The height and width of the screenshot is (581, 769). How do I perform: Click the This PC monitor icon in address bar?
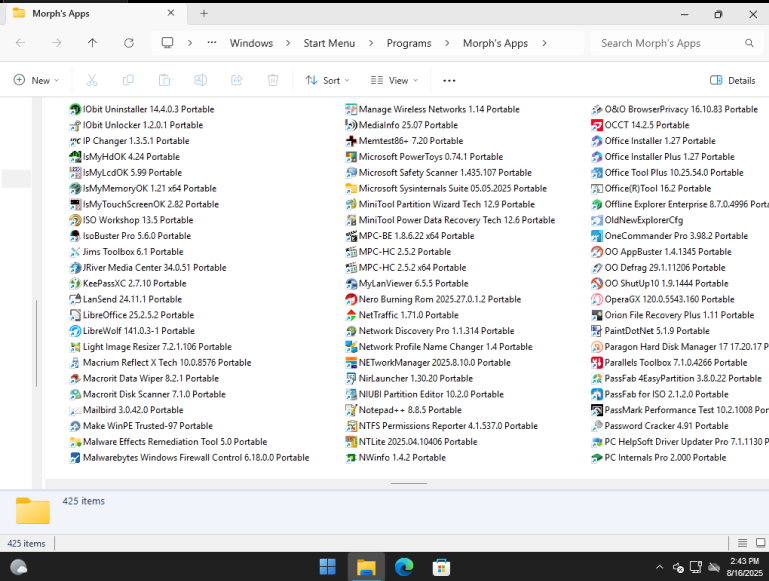point(167,43)
